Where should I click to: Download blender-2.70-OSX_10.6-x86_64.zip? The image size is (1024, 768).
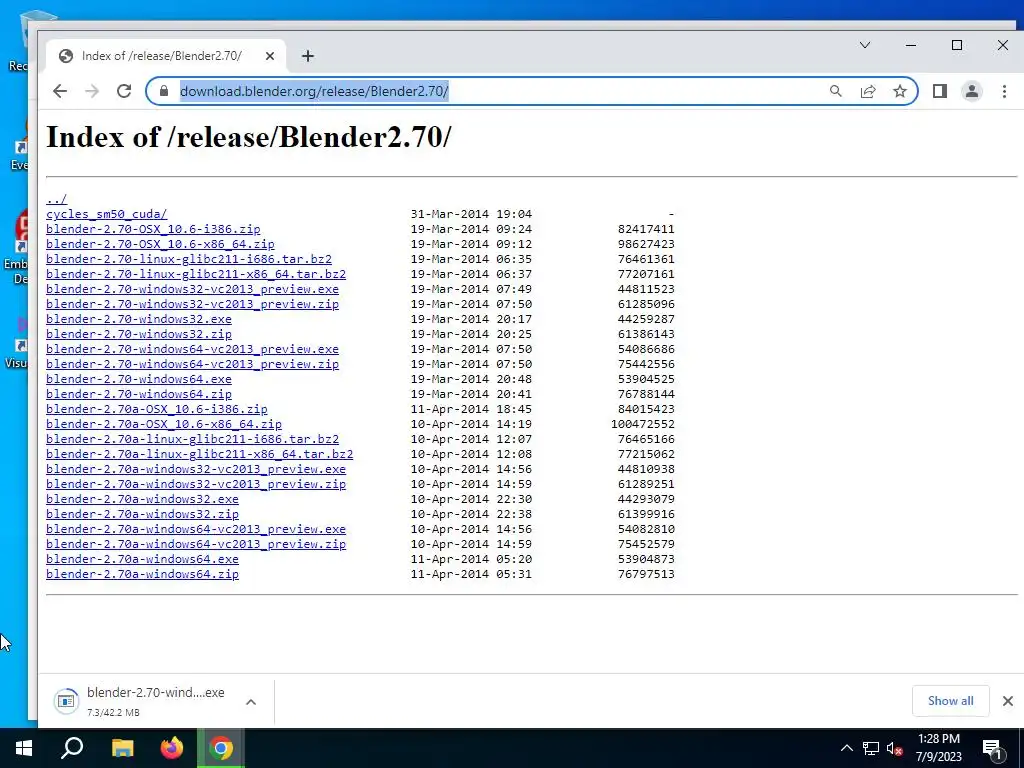[160, 244]
